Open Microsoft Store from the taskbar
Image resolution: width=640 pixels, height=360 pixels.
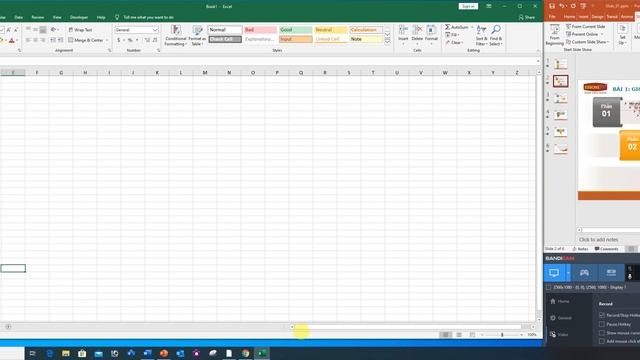(x=82, y=353)
